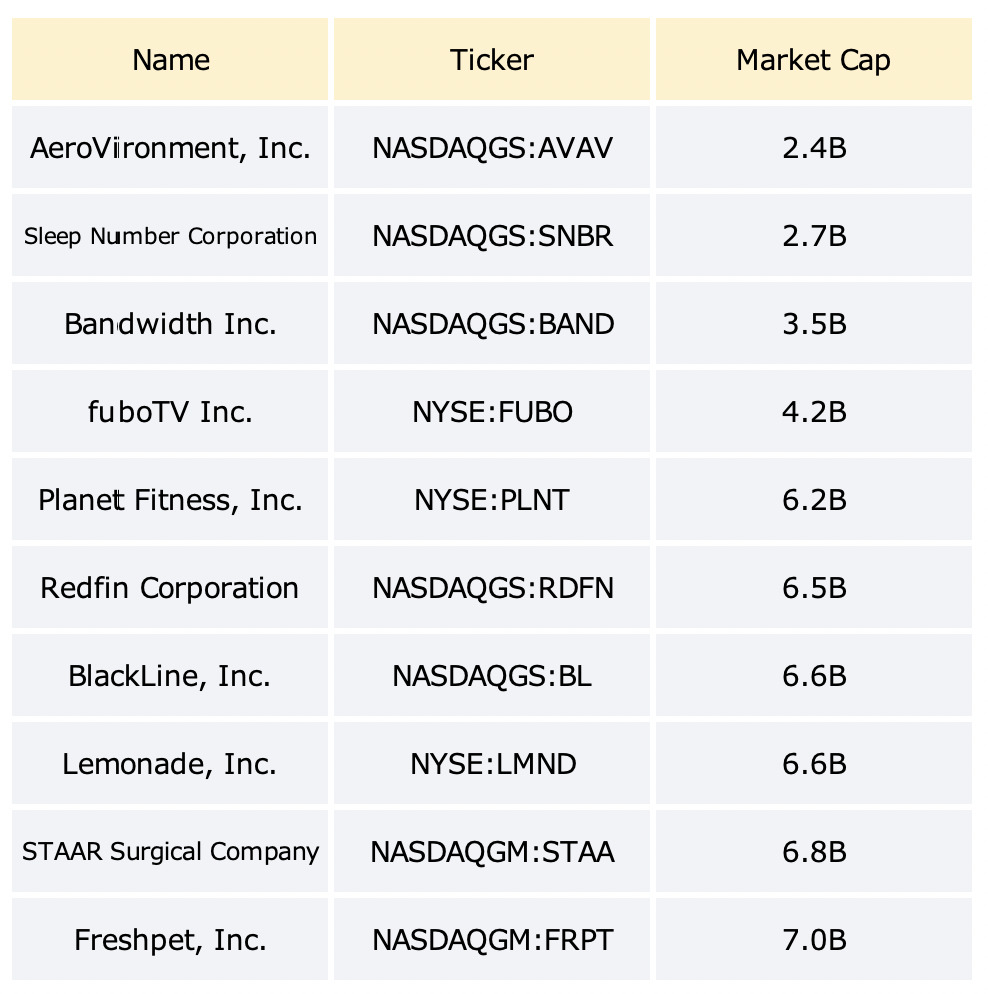The height and width of the screenshot is (994, 988).
Task: Select the NASDAQGS:AVAV ticker cell
Action: (x=492, y=147)
